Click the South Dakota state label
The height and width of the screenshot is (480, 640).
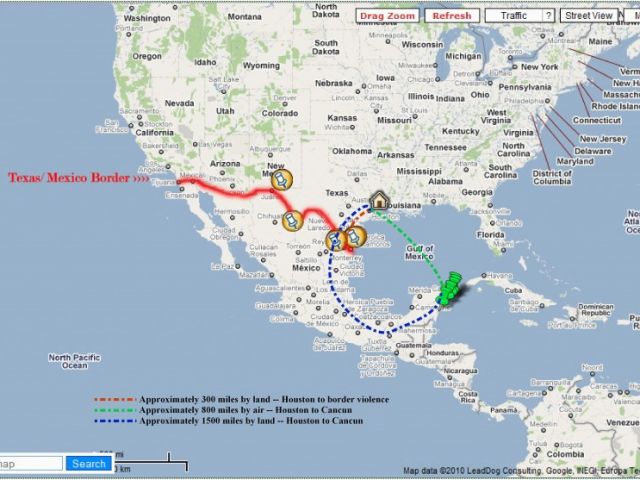tap(326, 47)
